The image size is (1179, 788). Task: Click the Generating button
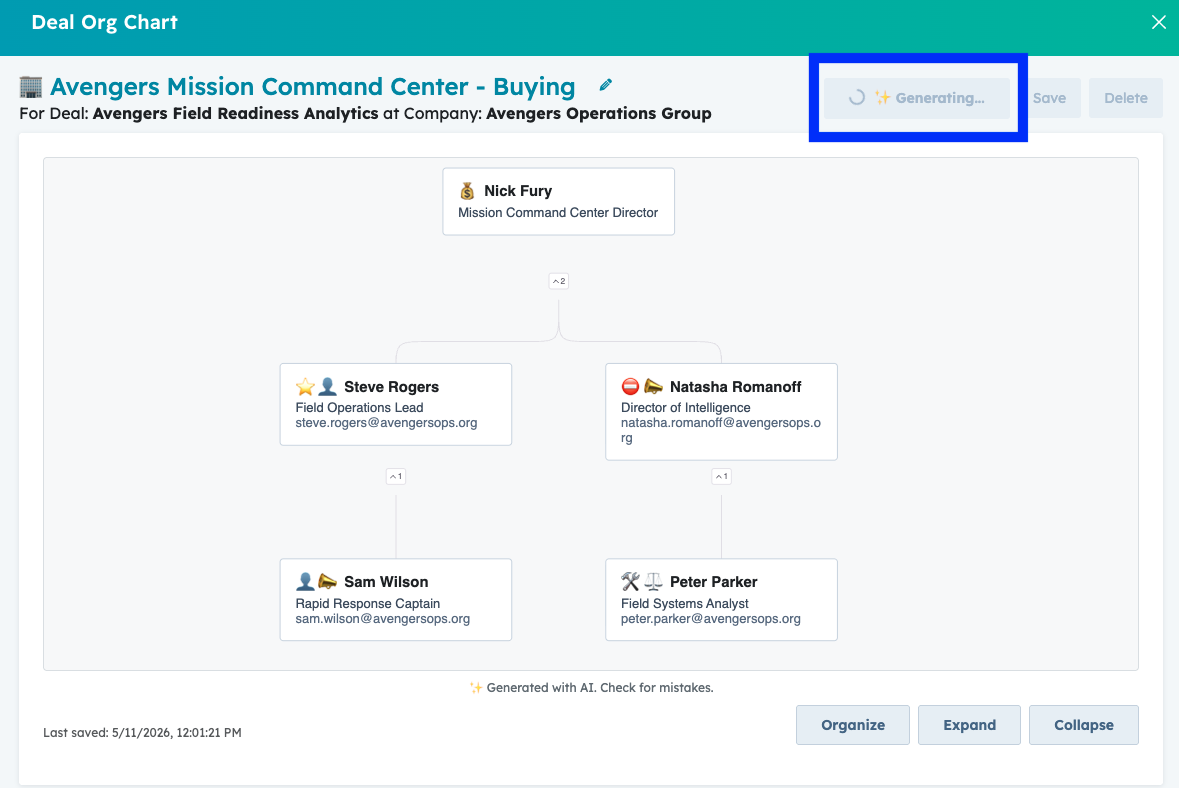917,98
